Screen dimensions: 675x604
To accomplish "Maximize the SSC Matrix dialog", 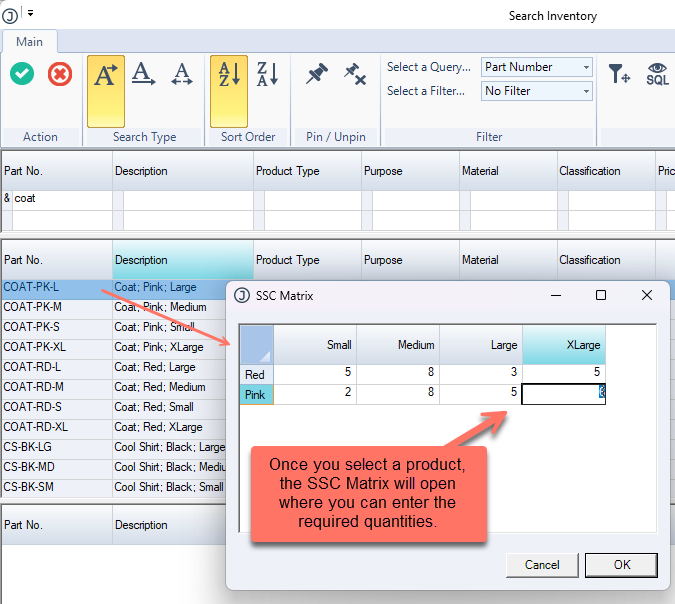I will tap(601, 295).
